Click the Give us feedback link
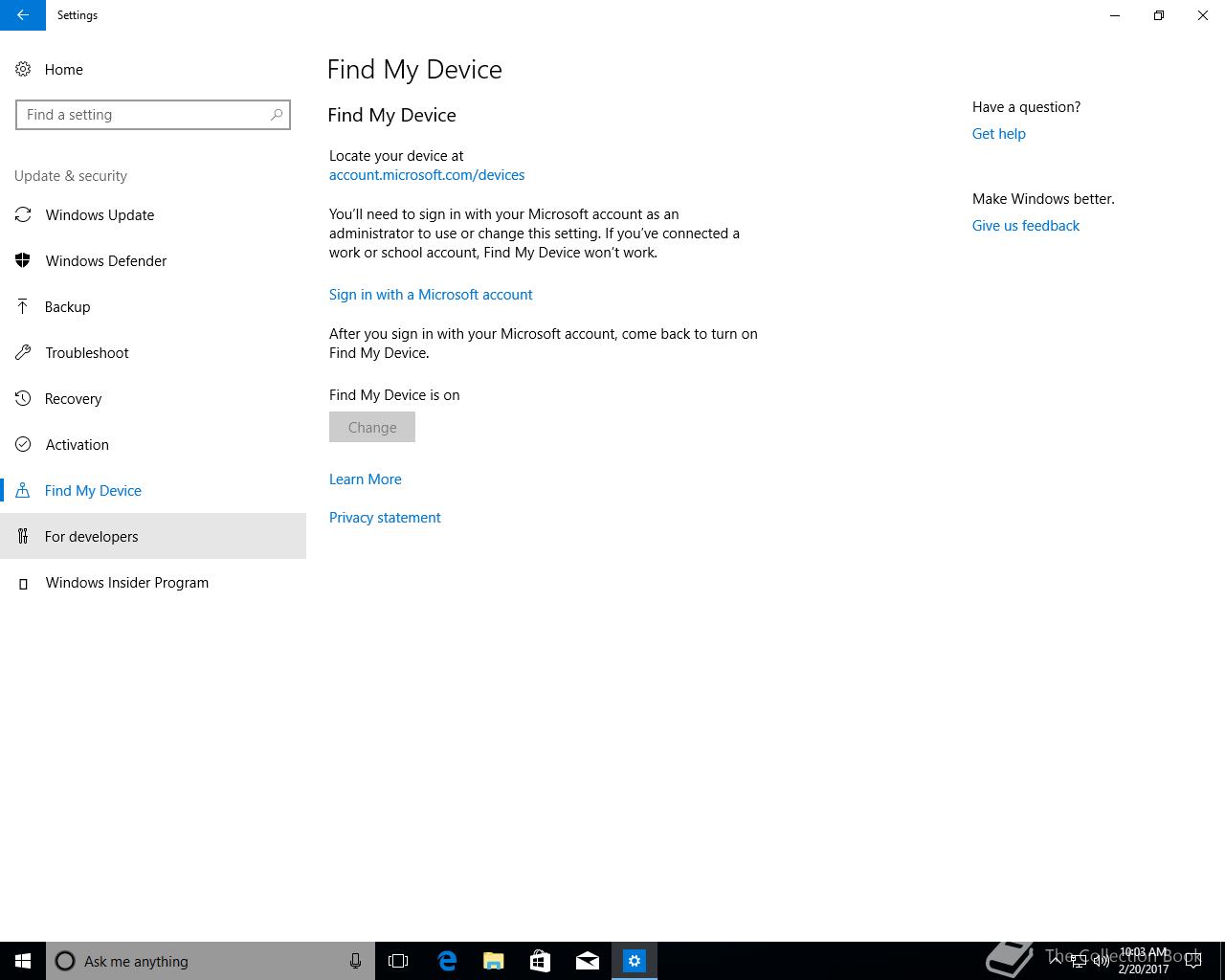Viewport: 1225px width, 980px height. click(x=1026, y=226)
